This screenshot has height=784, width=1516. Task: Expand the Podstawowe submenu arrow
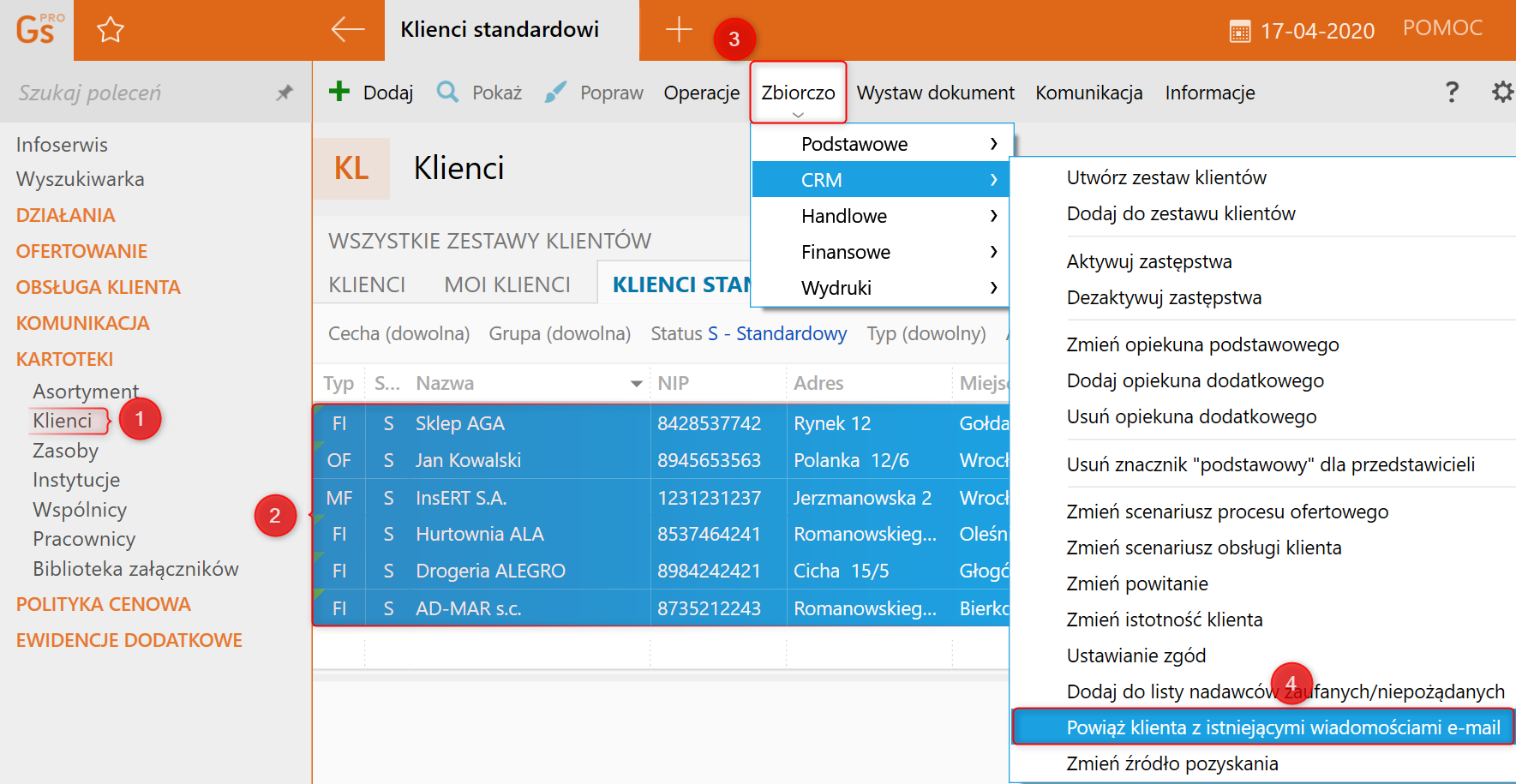click(x=993, y=144)
